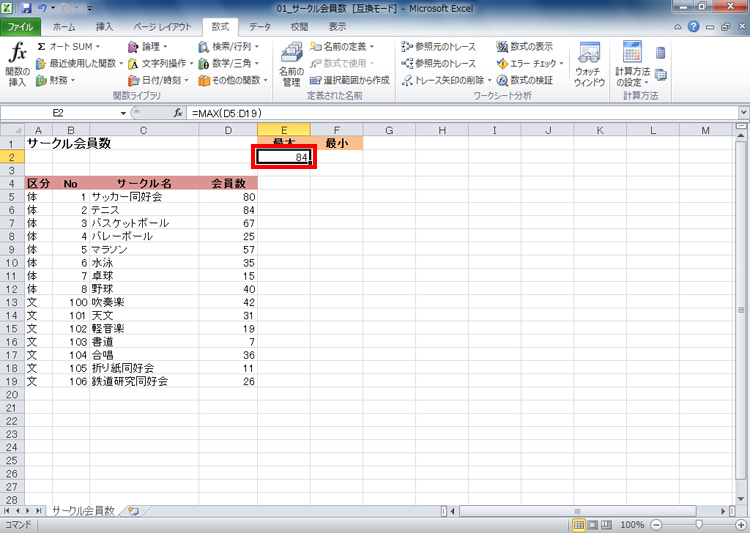Click the Zoom Out minus button
Viewport: 750px width, 533px height.
coord(656,525)
